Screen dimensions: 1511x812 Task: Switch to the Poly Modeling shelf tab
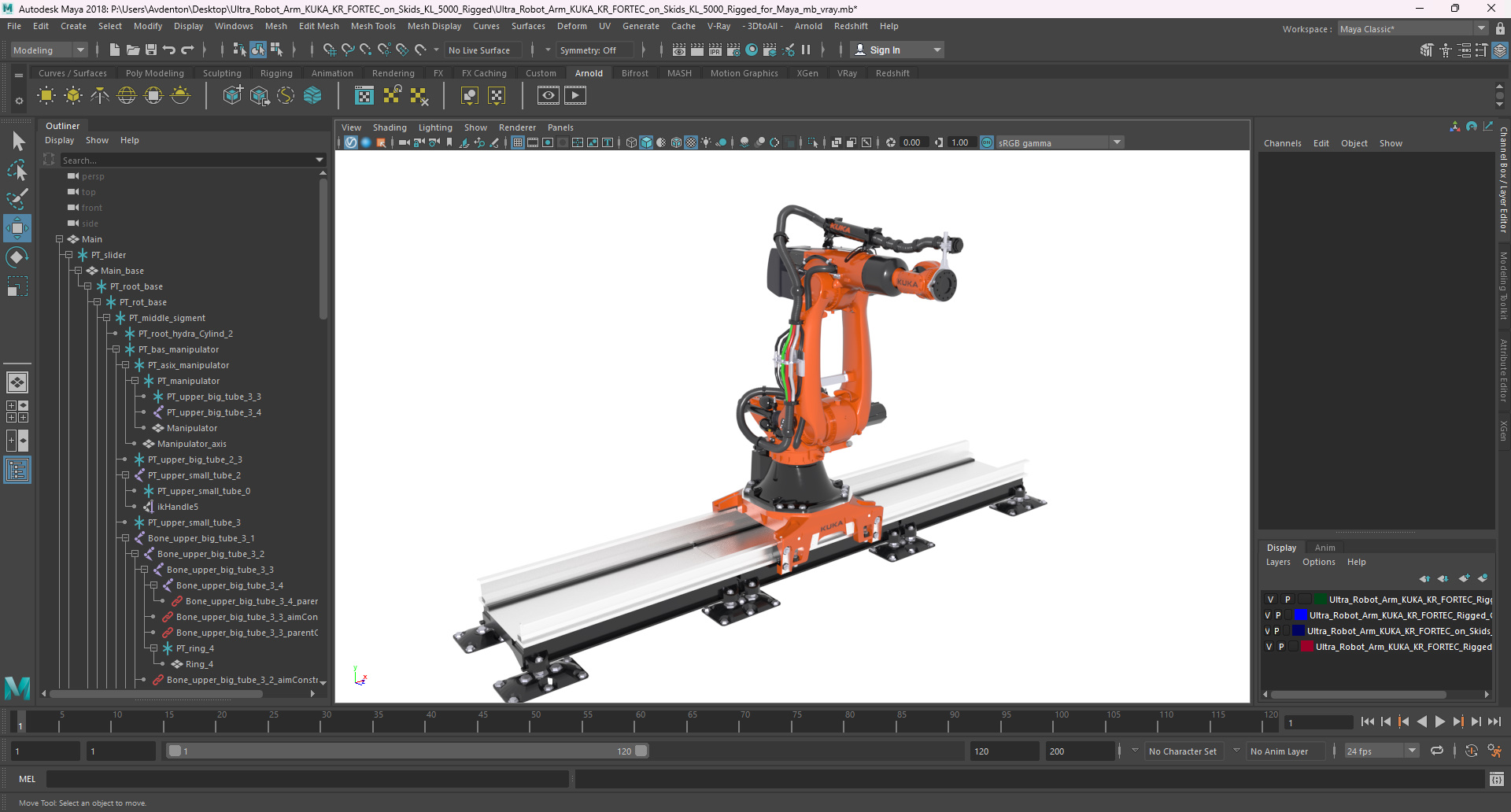tap(155, 73)
